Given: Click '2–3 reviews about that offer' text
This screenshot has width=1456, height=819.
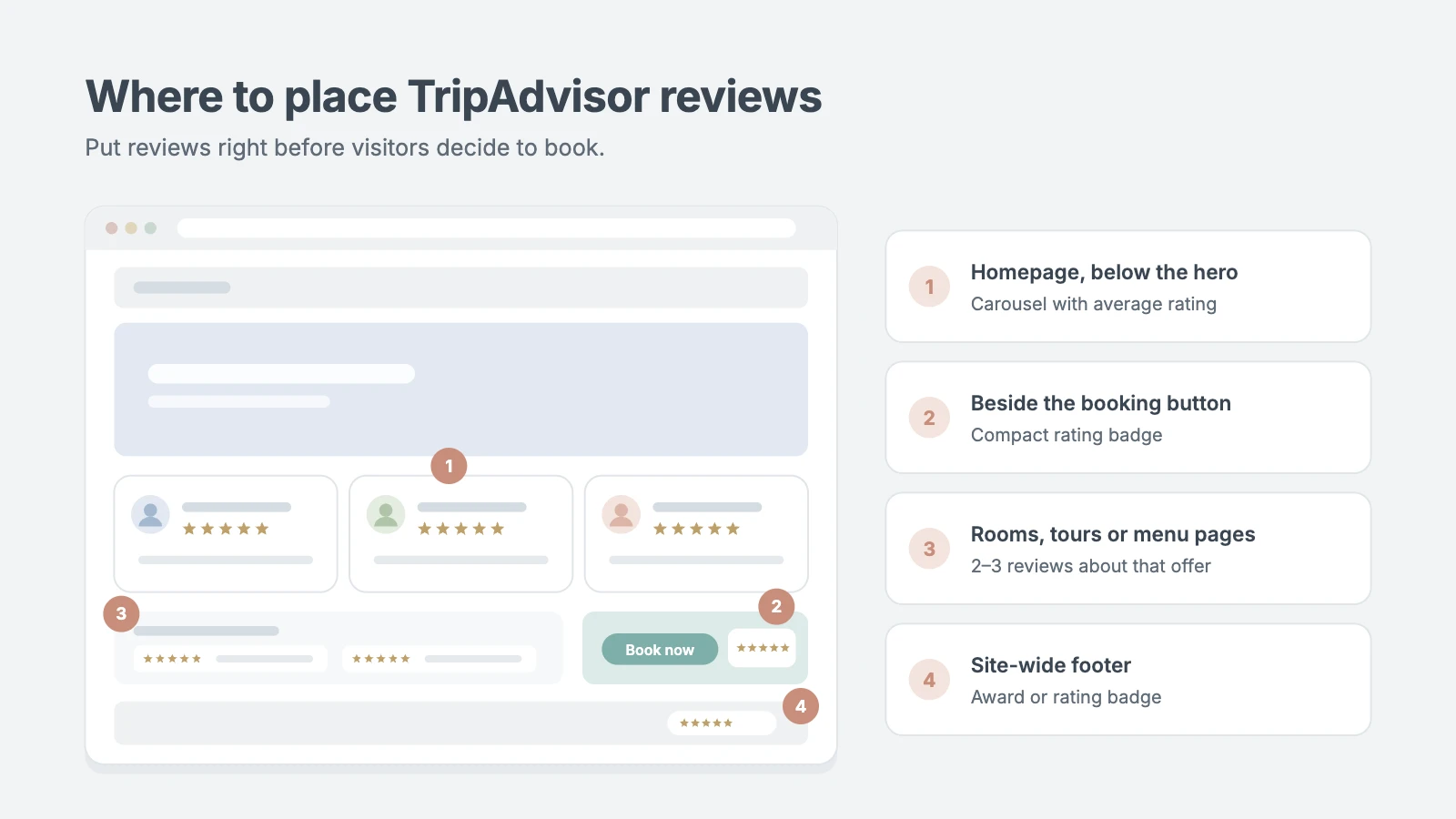Looking at the screenshot, I should 1090,566.
